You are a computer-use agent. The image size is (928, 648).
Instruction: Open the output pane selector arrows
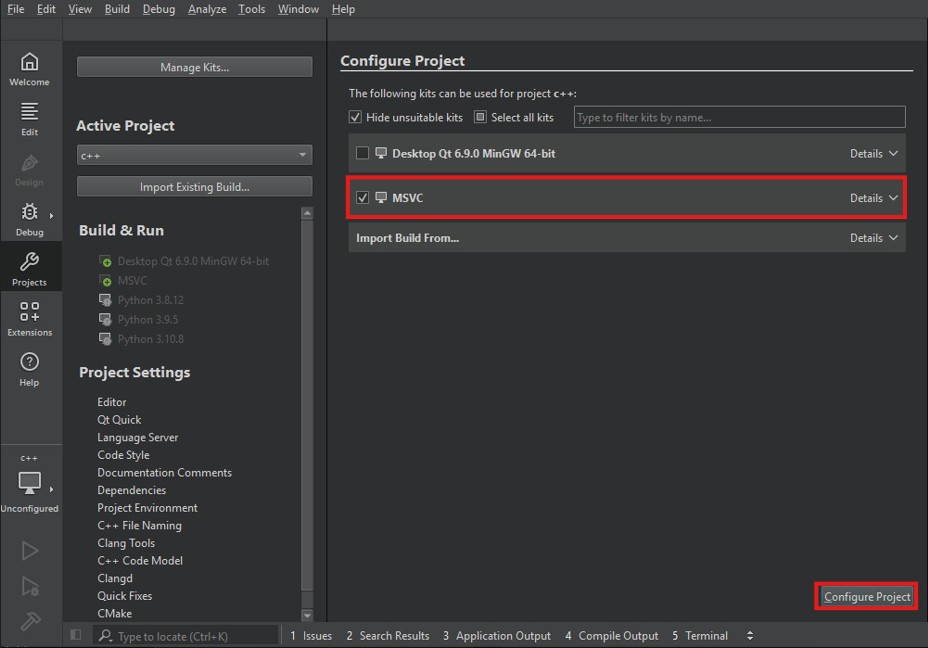(x=750, y=636)
